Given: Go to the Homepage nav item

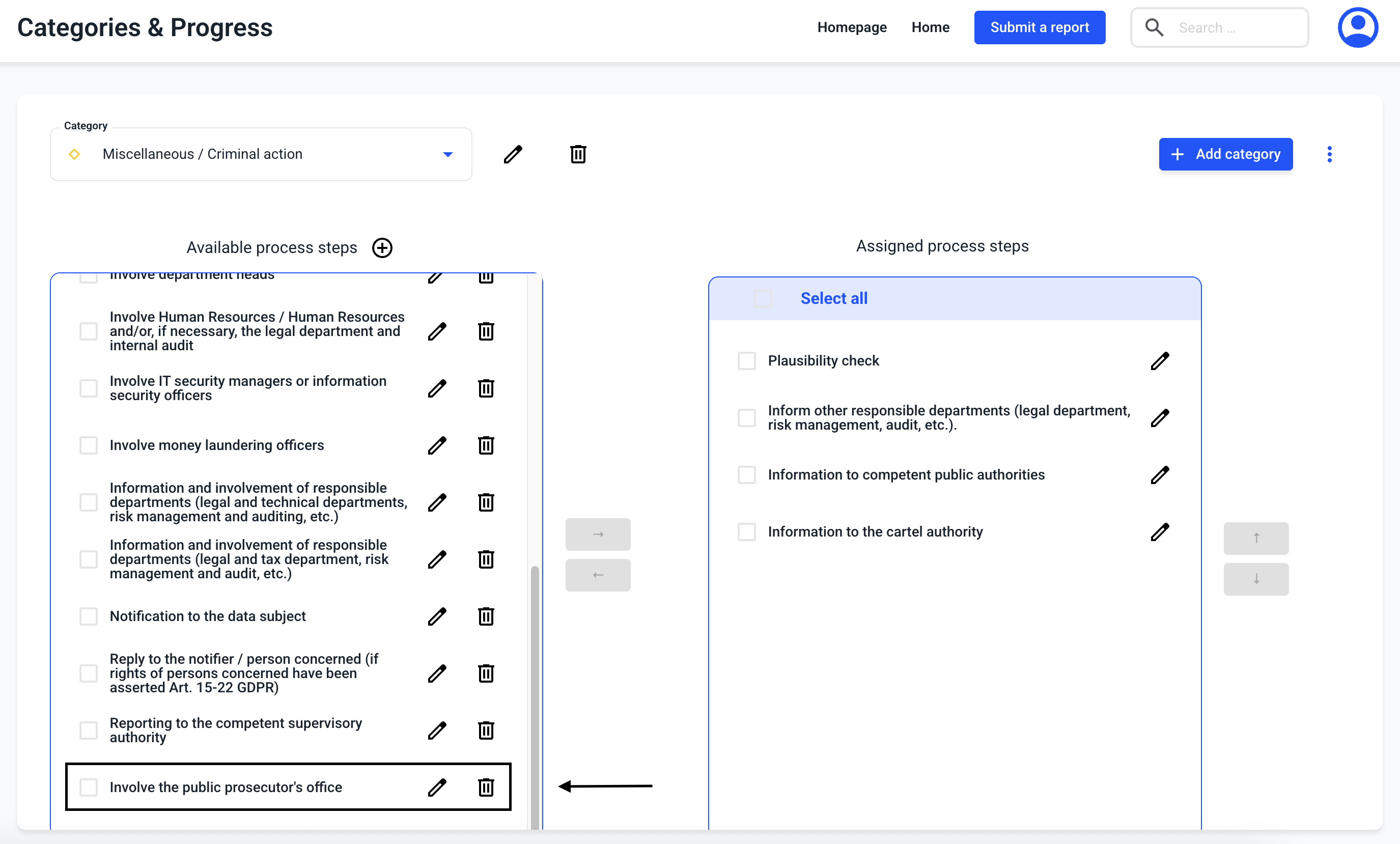Looking at the screenshot, I should pos(852,27).
